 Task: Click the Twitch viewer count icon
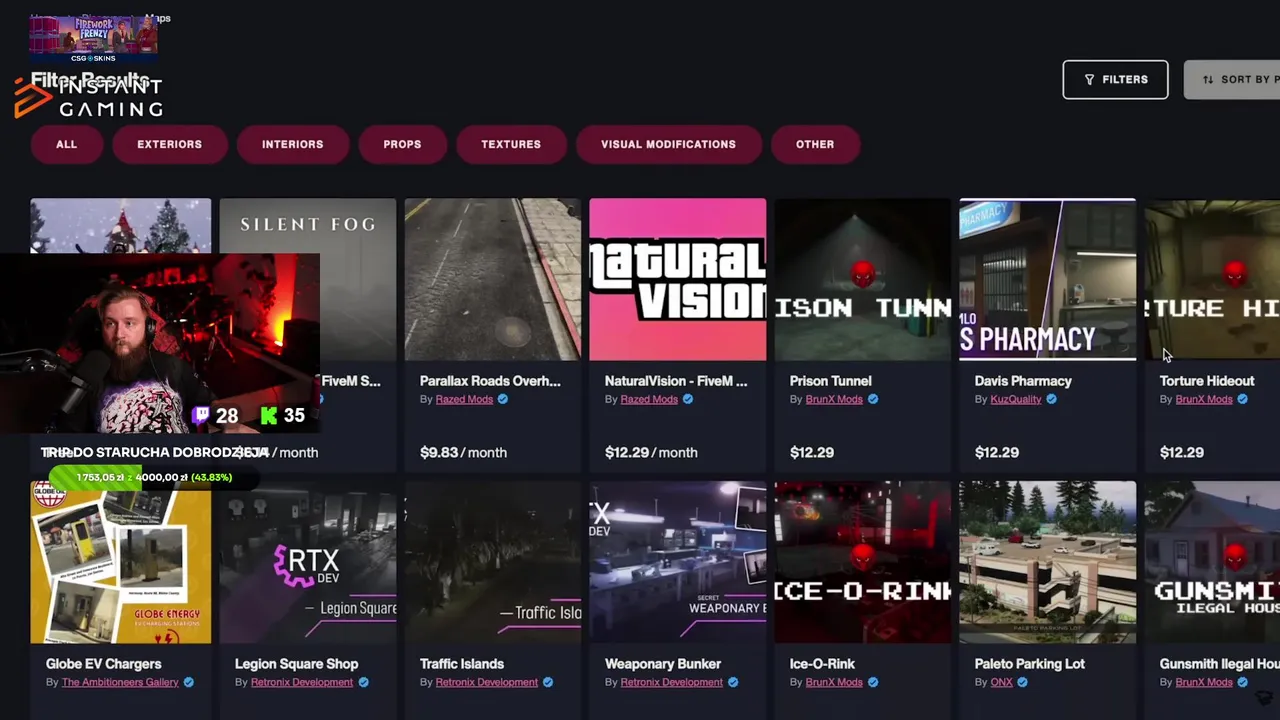[x=201, y=415]
